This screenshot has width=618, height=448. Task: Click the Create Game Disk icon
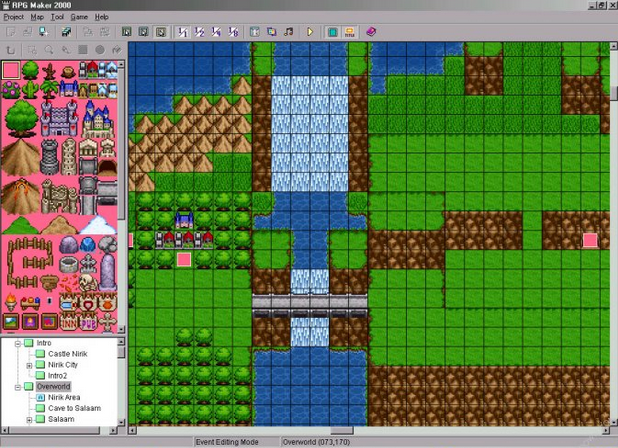66,32
